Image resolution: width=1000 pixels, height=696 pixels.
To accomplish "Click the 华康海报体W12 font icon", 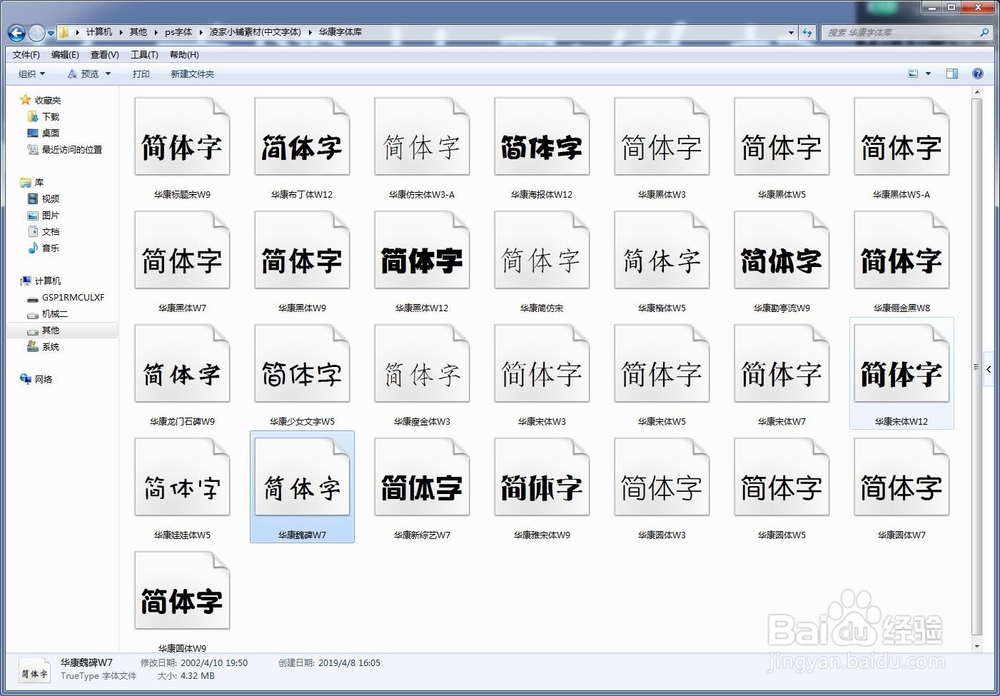I will [541, 137].
